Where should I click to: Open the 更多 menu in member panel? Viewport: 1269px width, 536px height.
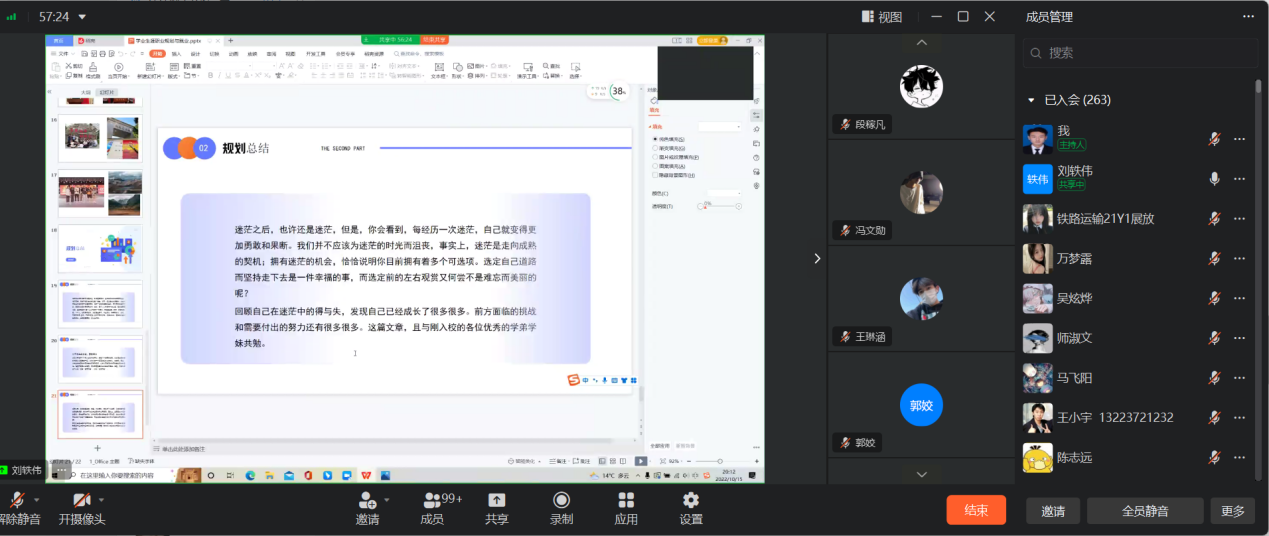pyautogui.click(x=1232, y=510)
